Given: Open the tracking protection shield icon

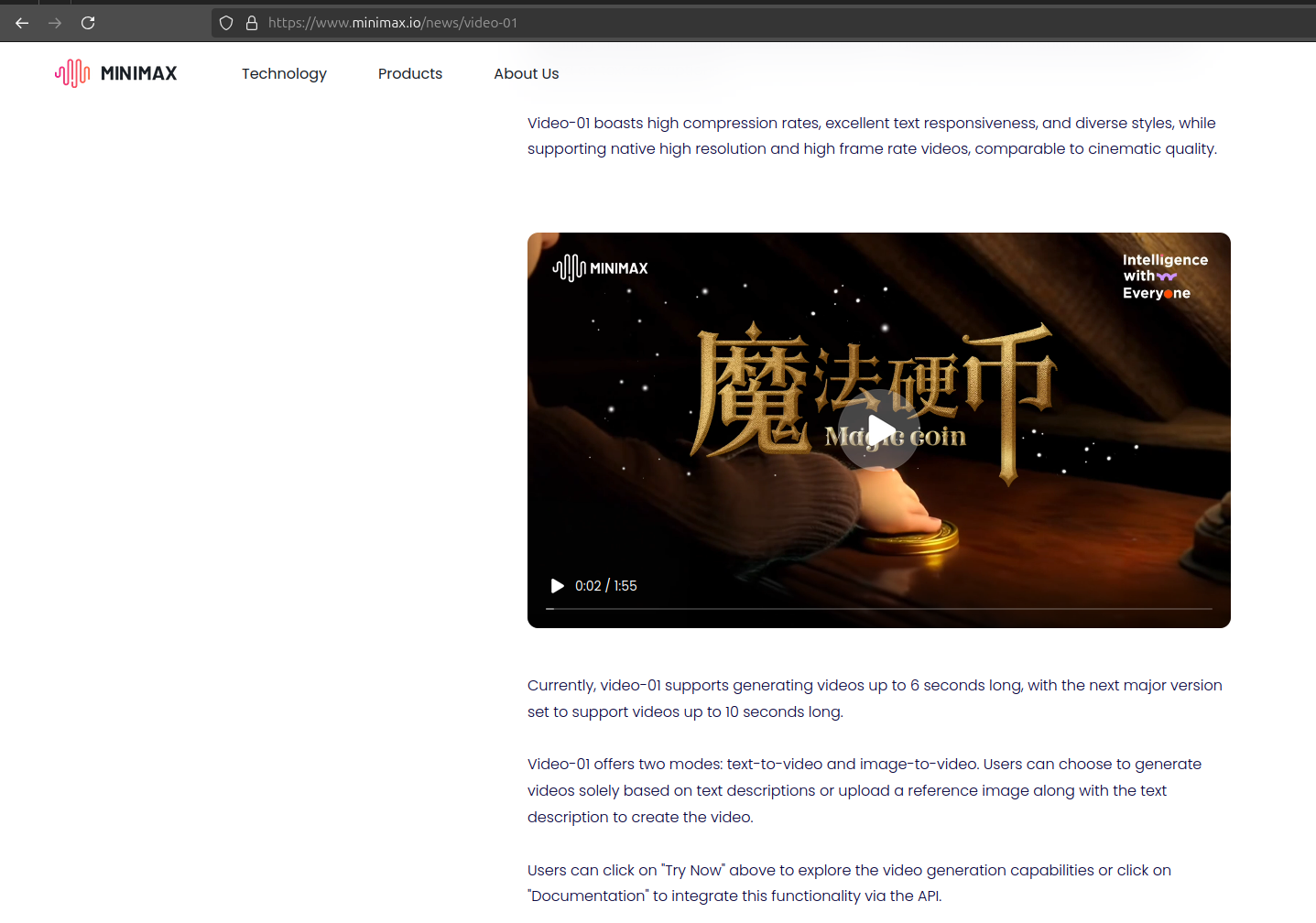Looking at the screenshot, I should click(x=226, y=23).
